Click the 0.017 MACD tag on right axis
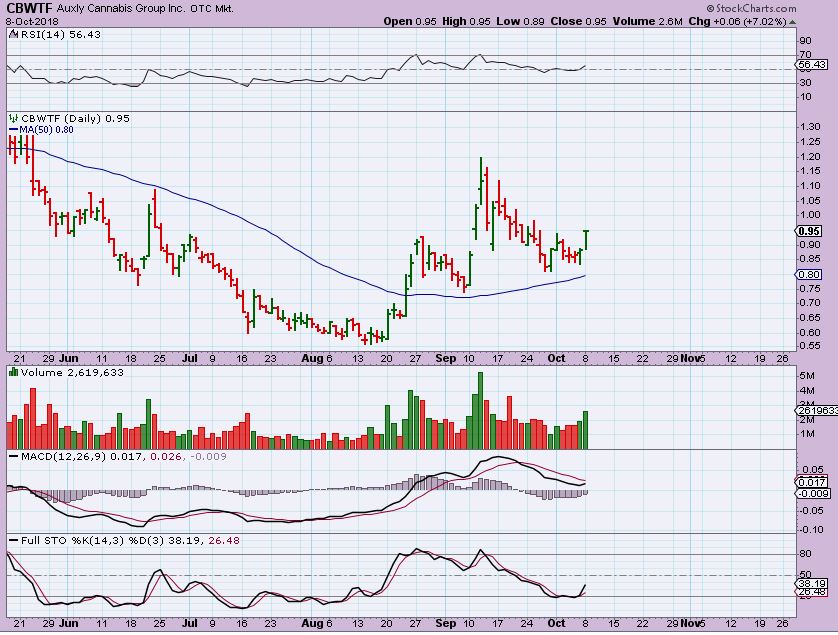This screenshot has width=838, height=635. [x=811, y=482]
